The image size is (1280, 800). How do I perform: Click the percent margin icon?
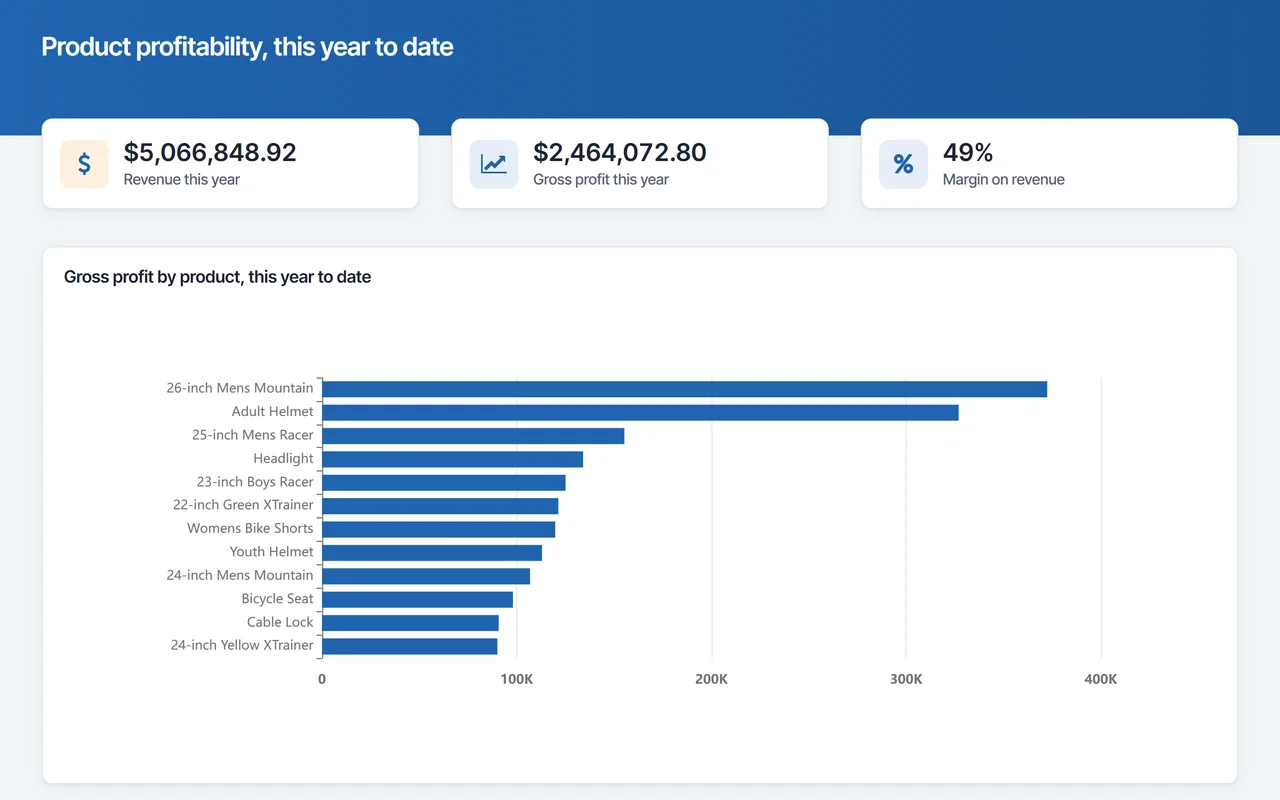pos(904,164)
